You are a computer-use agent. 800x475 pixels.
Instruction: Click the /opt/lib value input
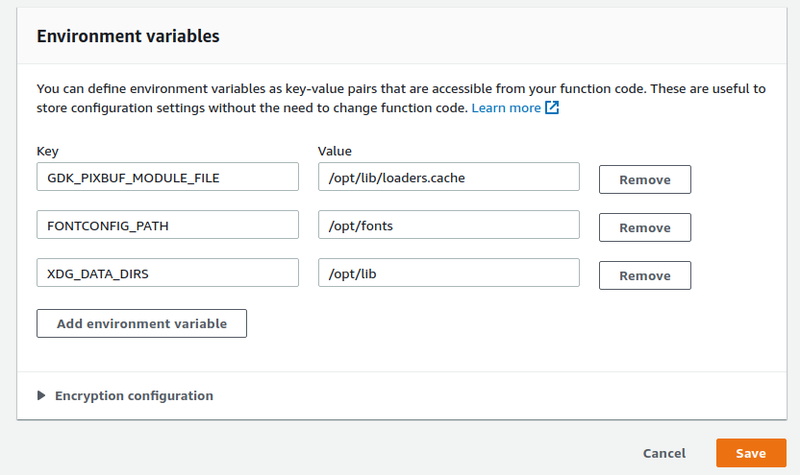(448, 272)
